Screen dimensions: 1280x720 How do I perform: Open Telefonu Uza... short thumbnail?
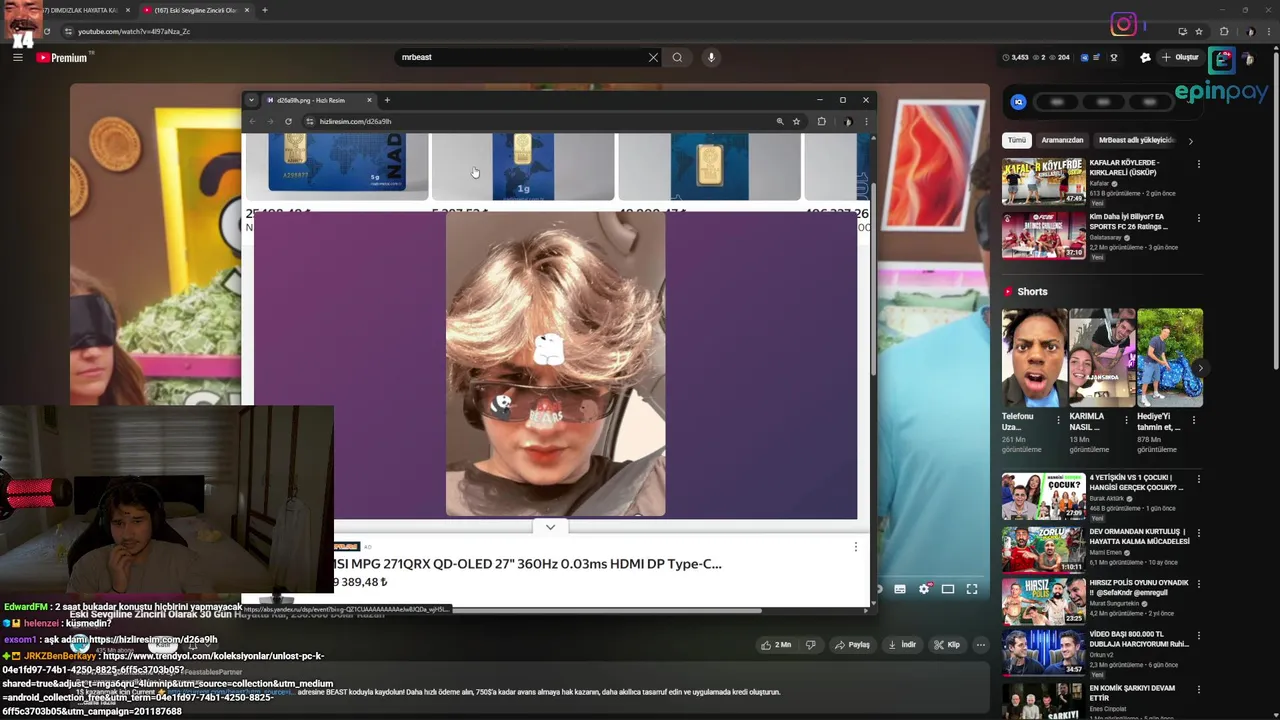point(1034,357)
